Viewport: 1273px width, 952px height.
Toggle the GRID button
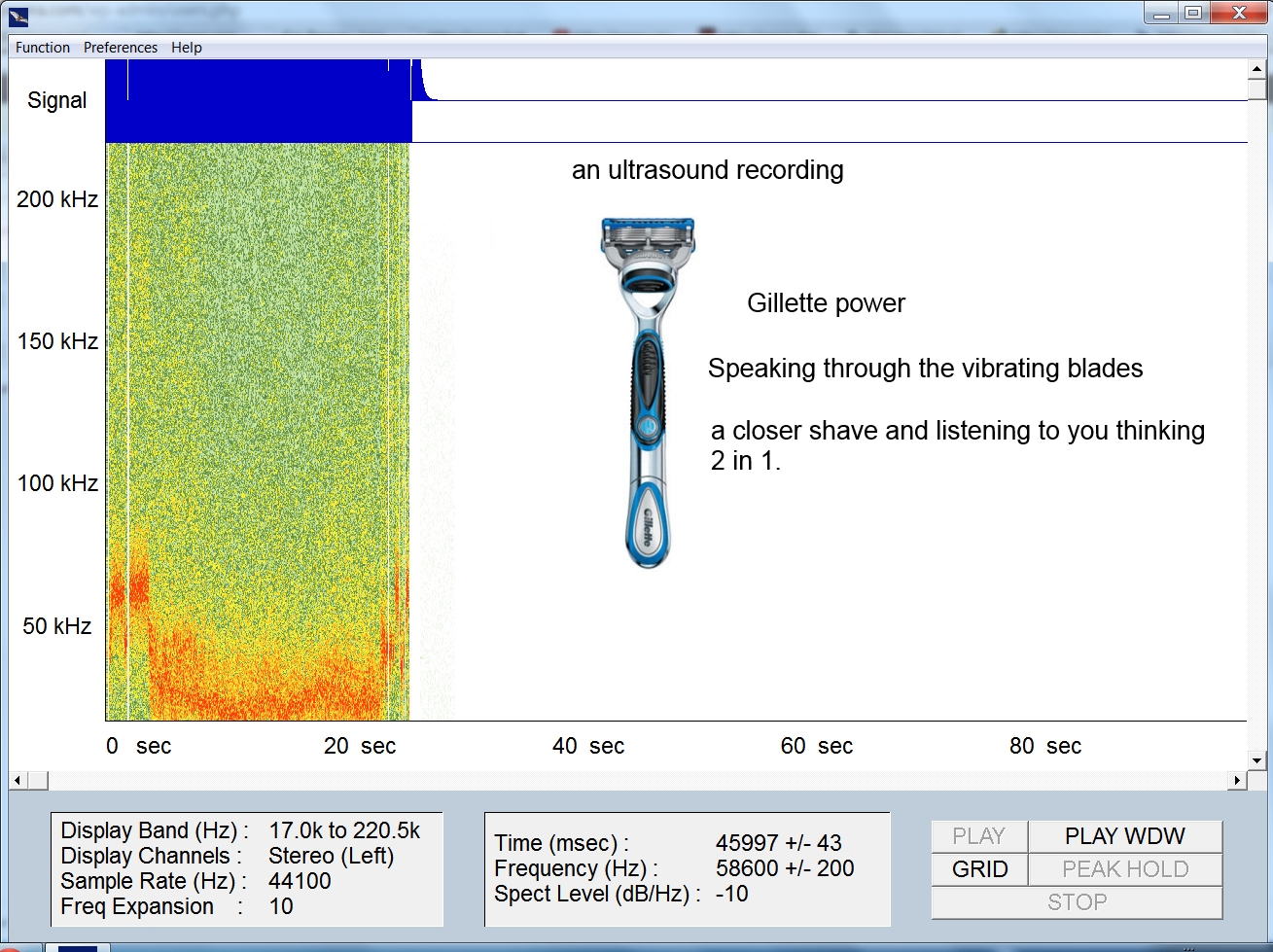(x=979, y=869)
